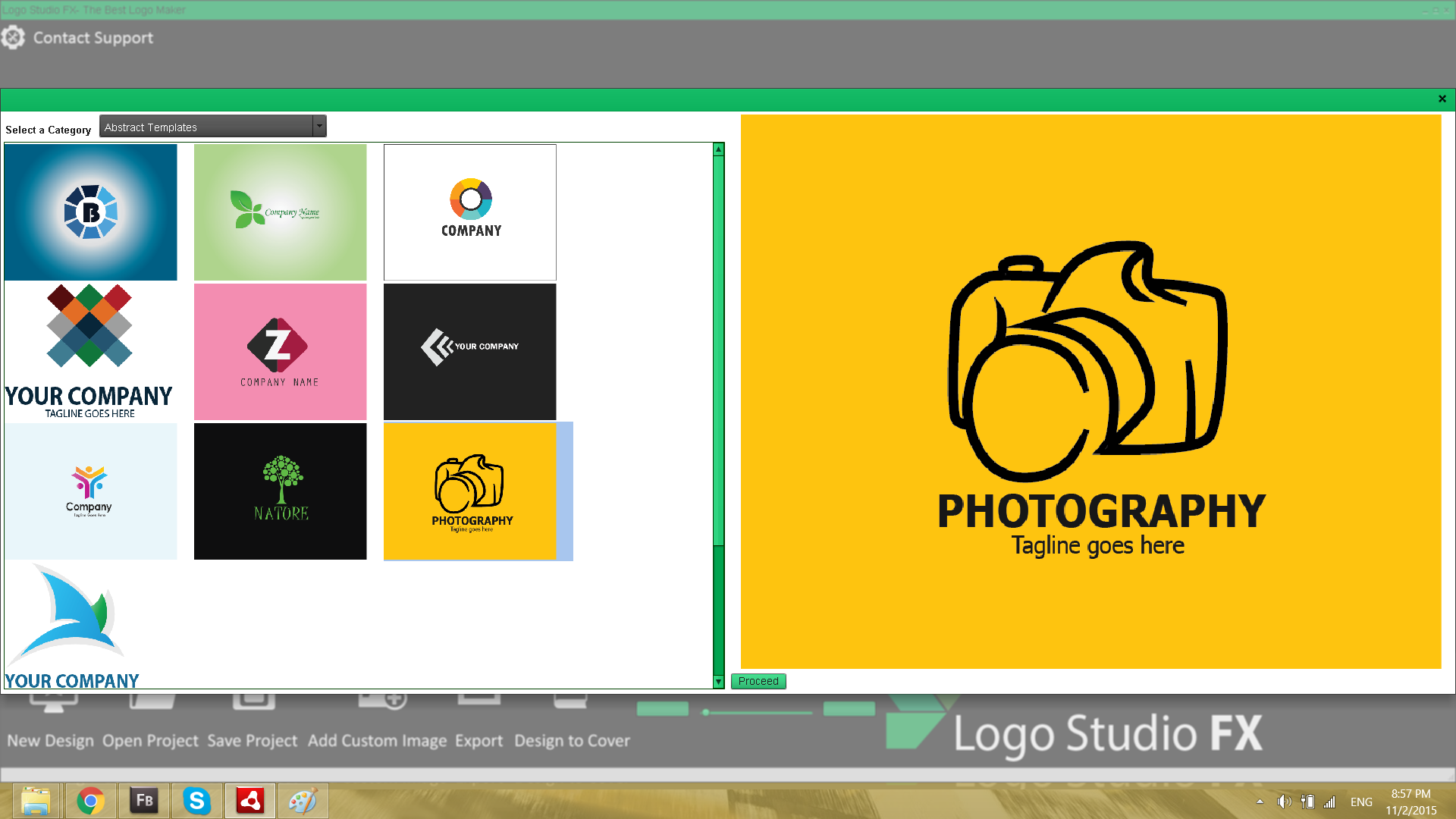Click the Proceed button
This screenshot has height=819, width=1456.
point(758,681)
